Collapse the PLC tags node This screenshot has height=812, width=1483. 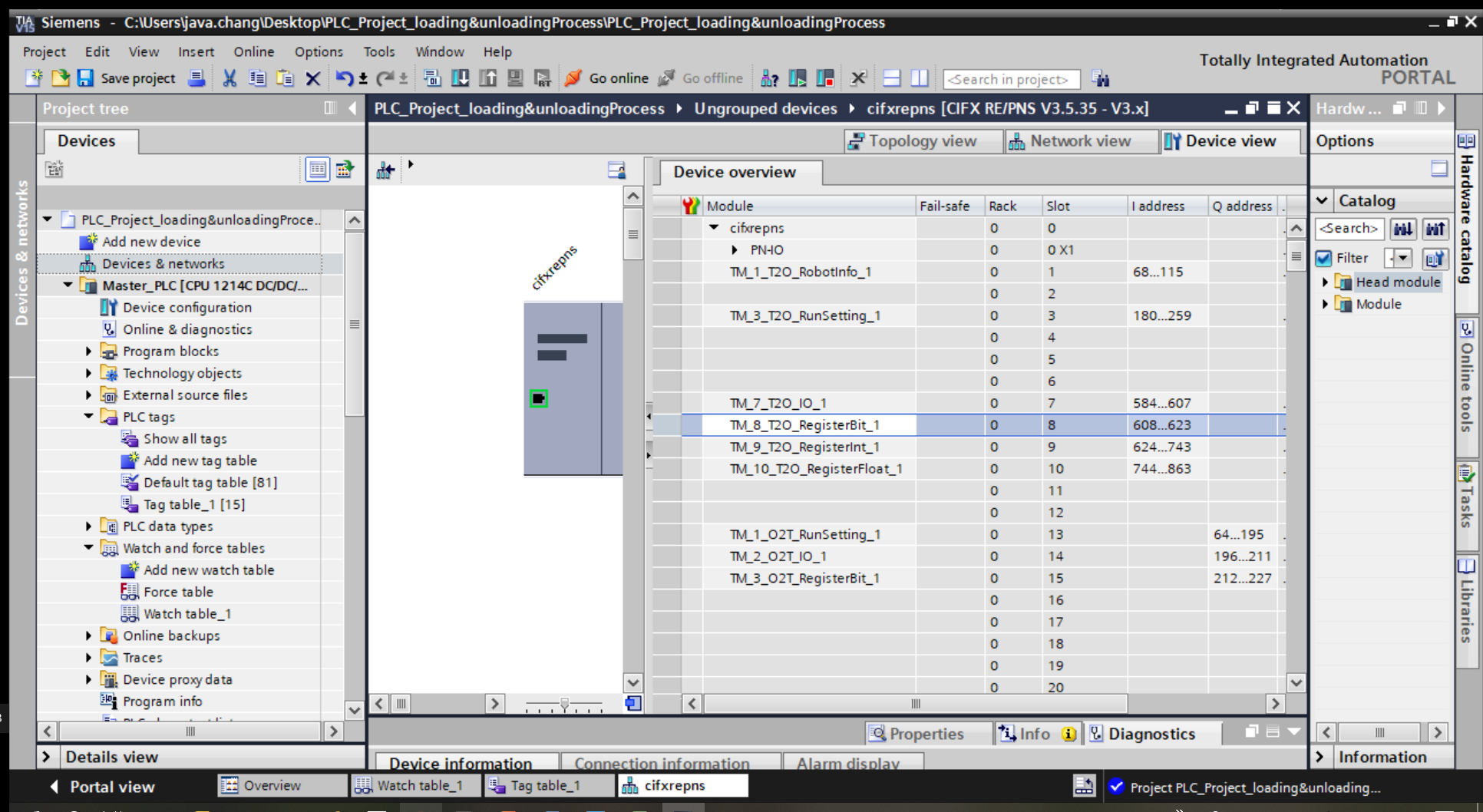click(x=88, y=417)
